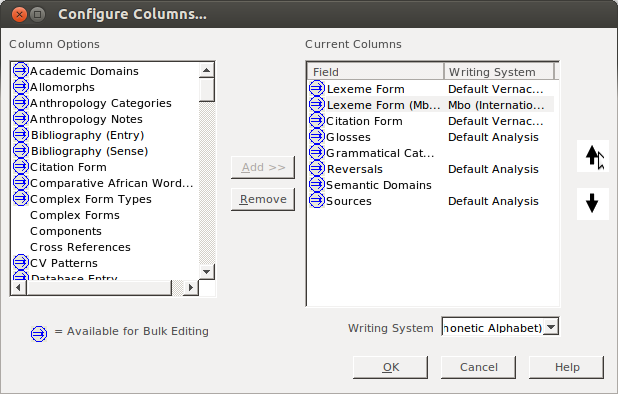
Task: Open the Writing System dropdown
Action: click(551, 327)
